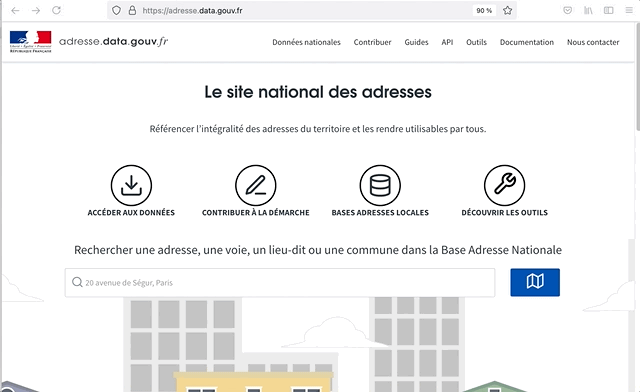The image size is (640, 392).
Task: Click the pencil contribute icon
Action: coord(256,185)
